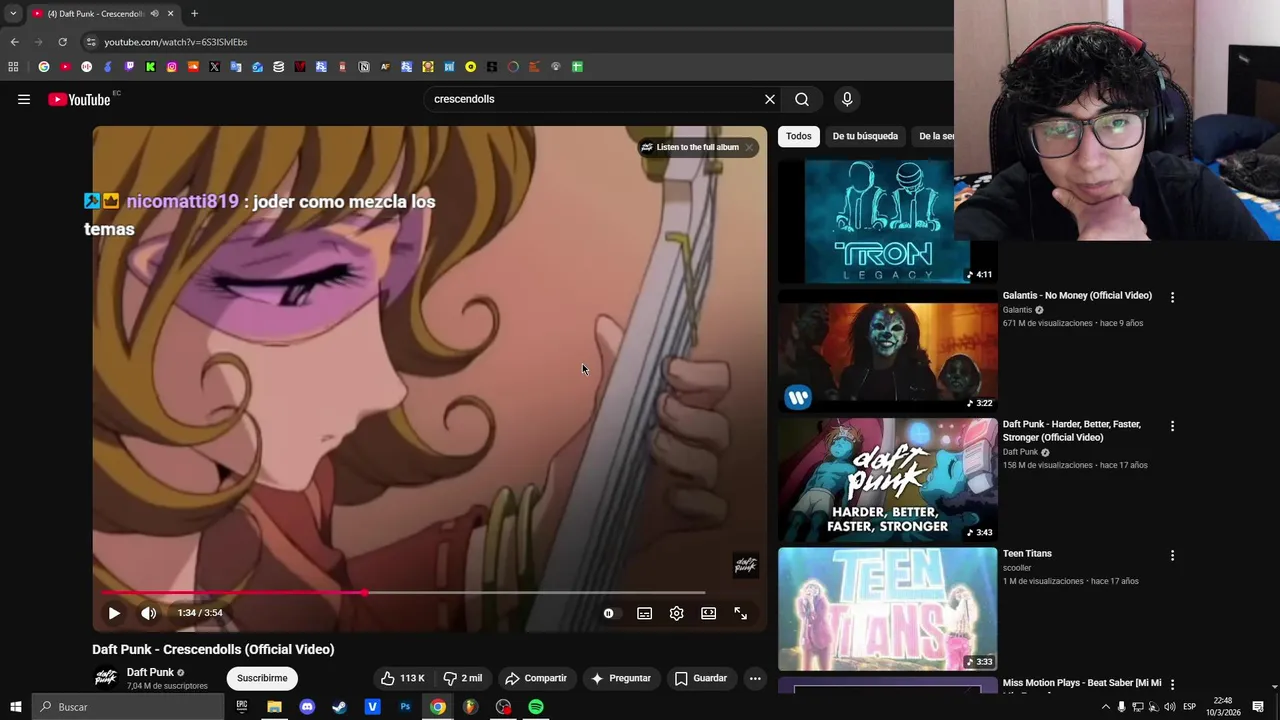Open Spotify from the taskbar
The height and width of the screenshot is (720, 1280).
pyautogui.click(x=536, y=707)
